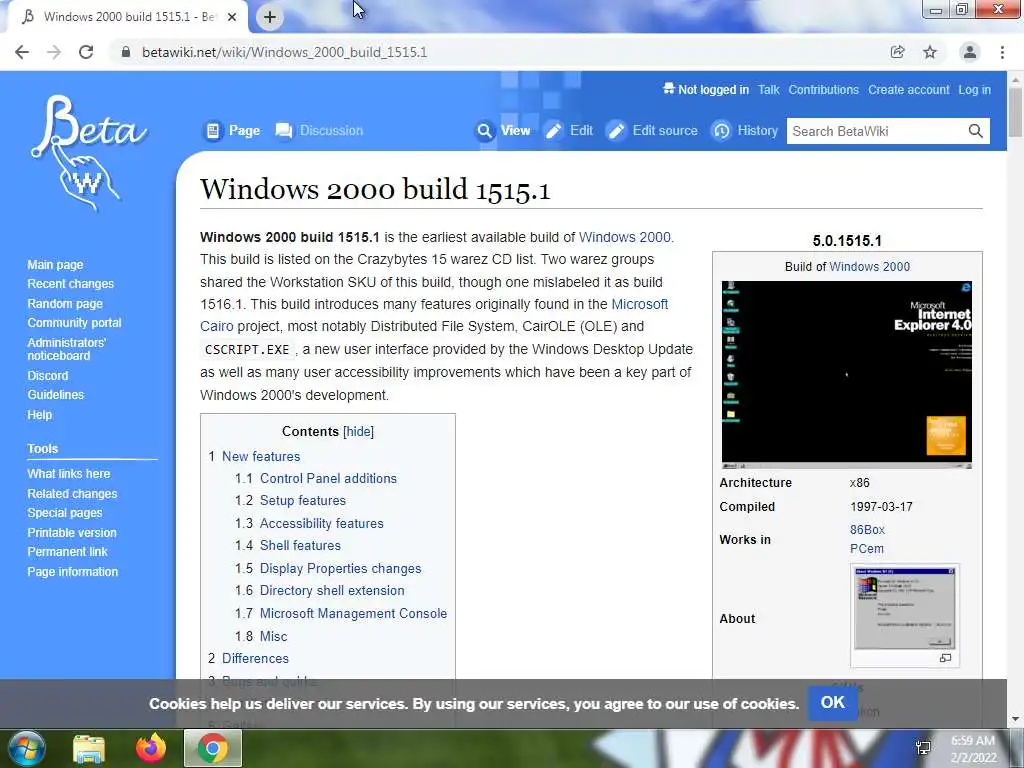Open Page information link
1024x768 pixels.
coord(72,572)
